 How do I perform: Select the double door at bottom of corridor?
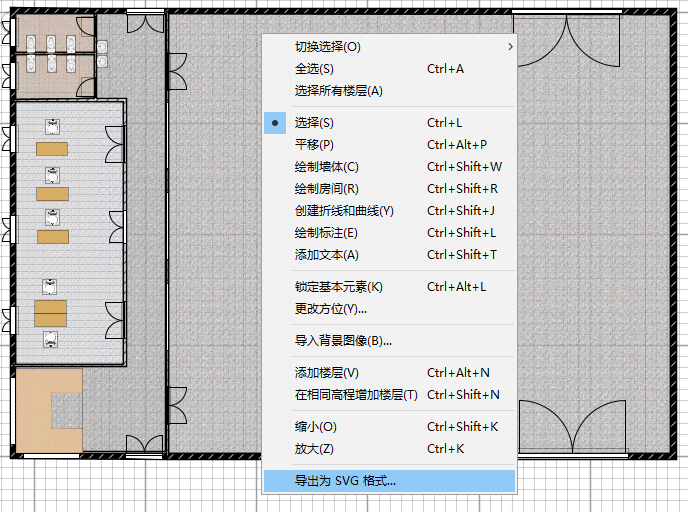point(144,445)
